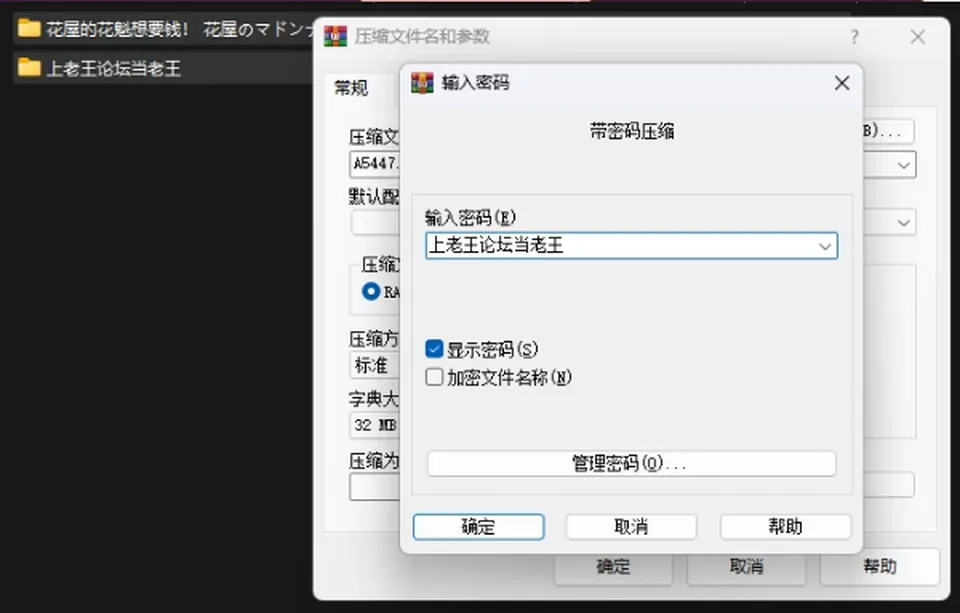Select the RAR format radio button
The height and width of the screenshot is (613, 960).
coord(370,291)
